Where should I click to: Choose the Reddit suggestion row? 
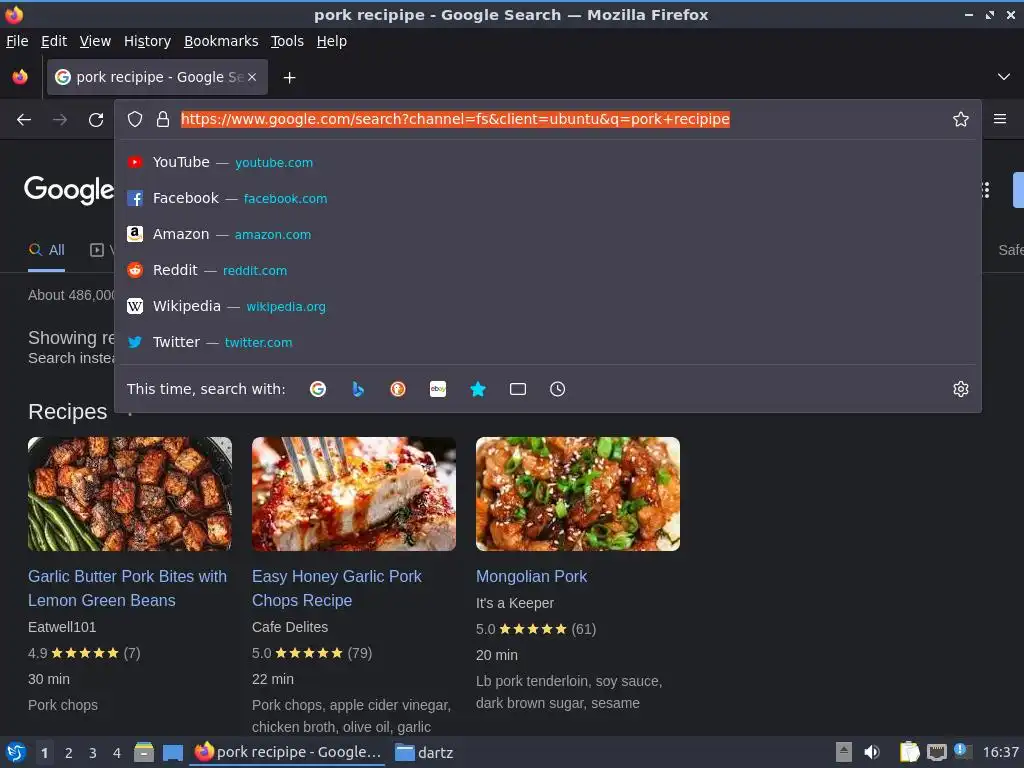pos(548,270)
